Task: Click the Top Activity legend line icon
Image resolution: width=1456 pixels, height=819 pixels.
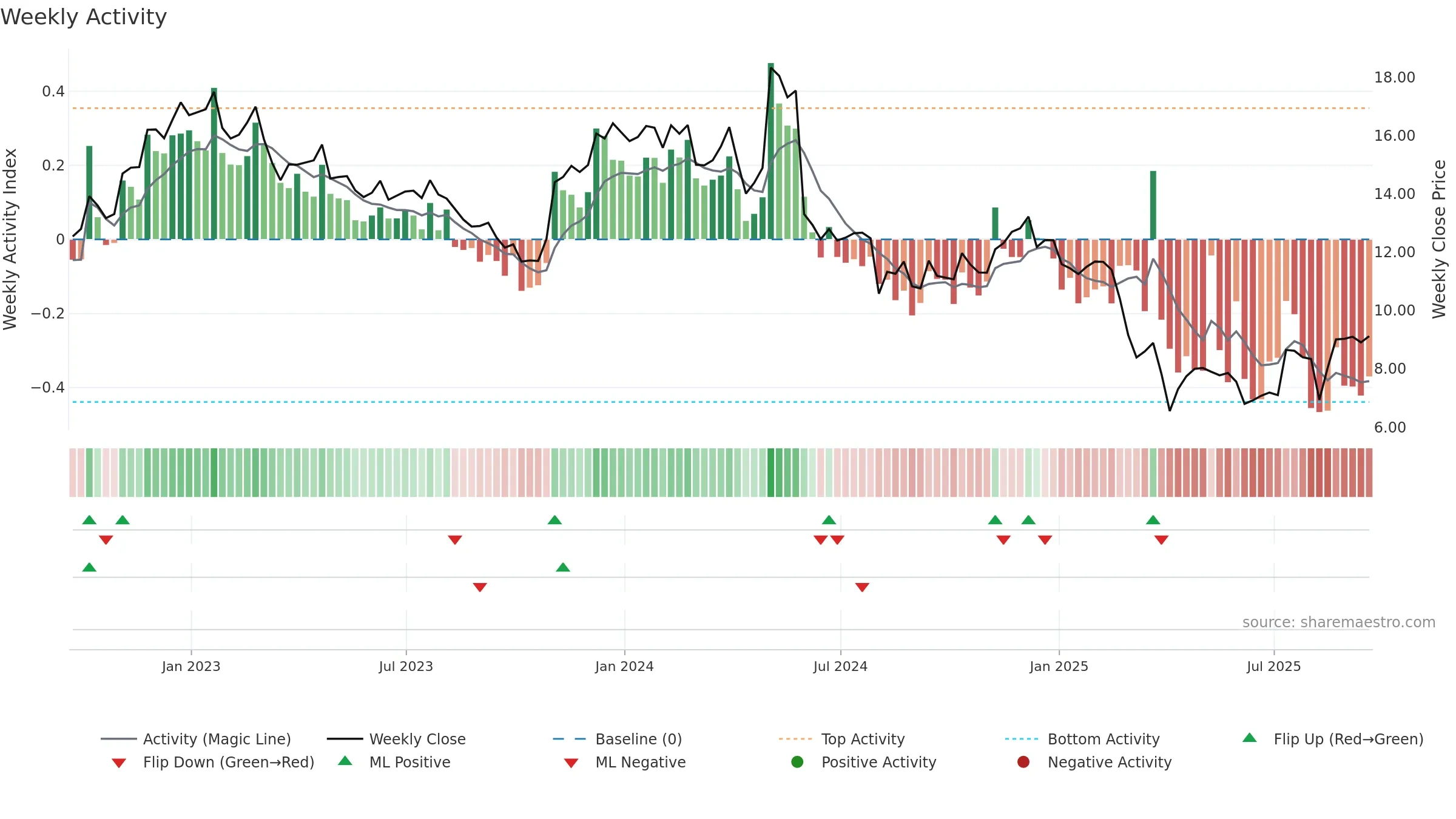Action: click(x=795, y=739)
